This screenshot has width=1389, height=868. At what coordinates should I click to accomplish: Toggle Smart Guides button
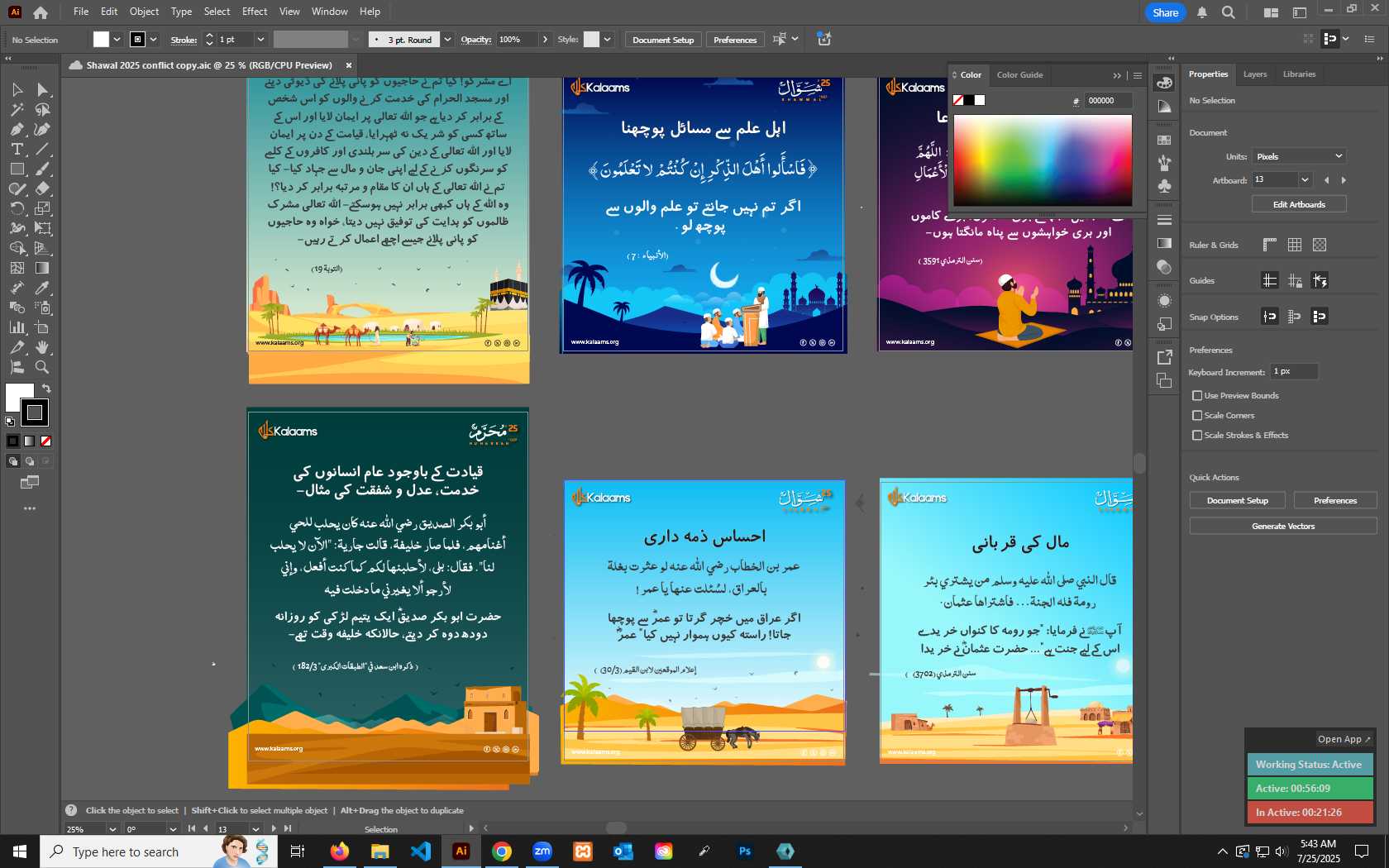click(x=1320, y=280)
